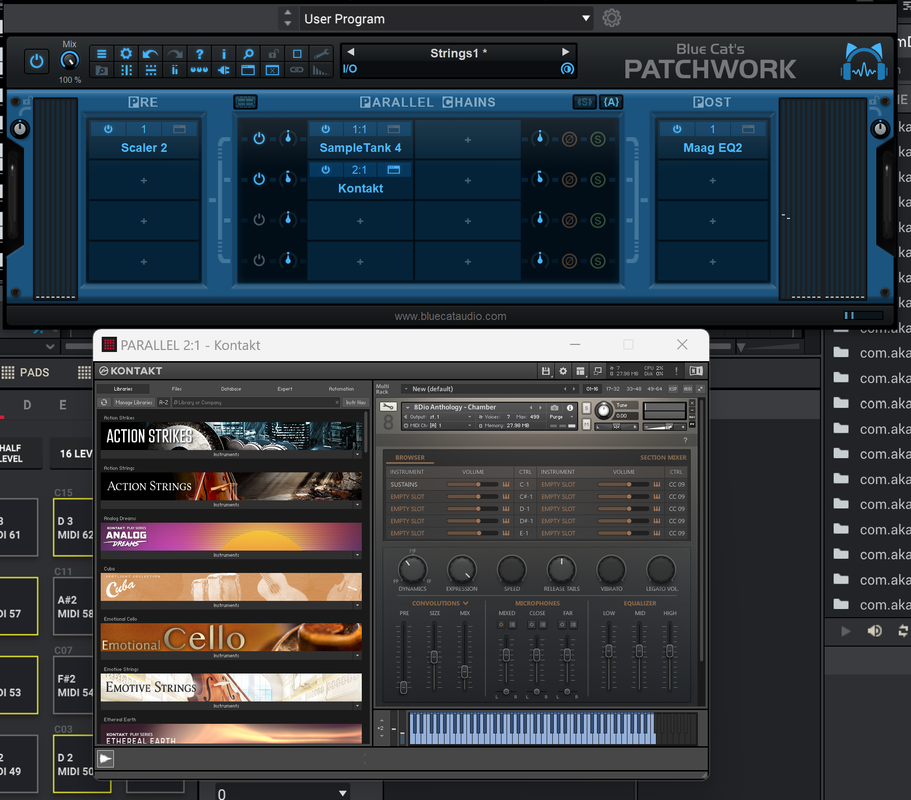Click the PatchWork info 'i' icon
The height and width of the screenshot is (800, 911).
224,54
